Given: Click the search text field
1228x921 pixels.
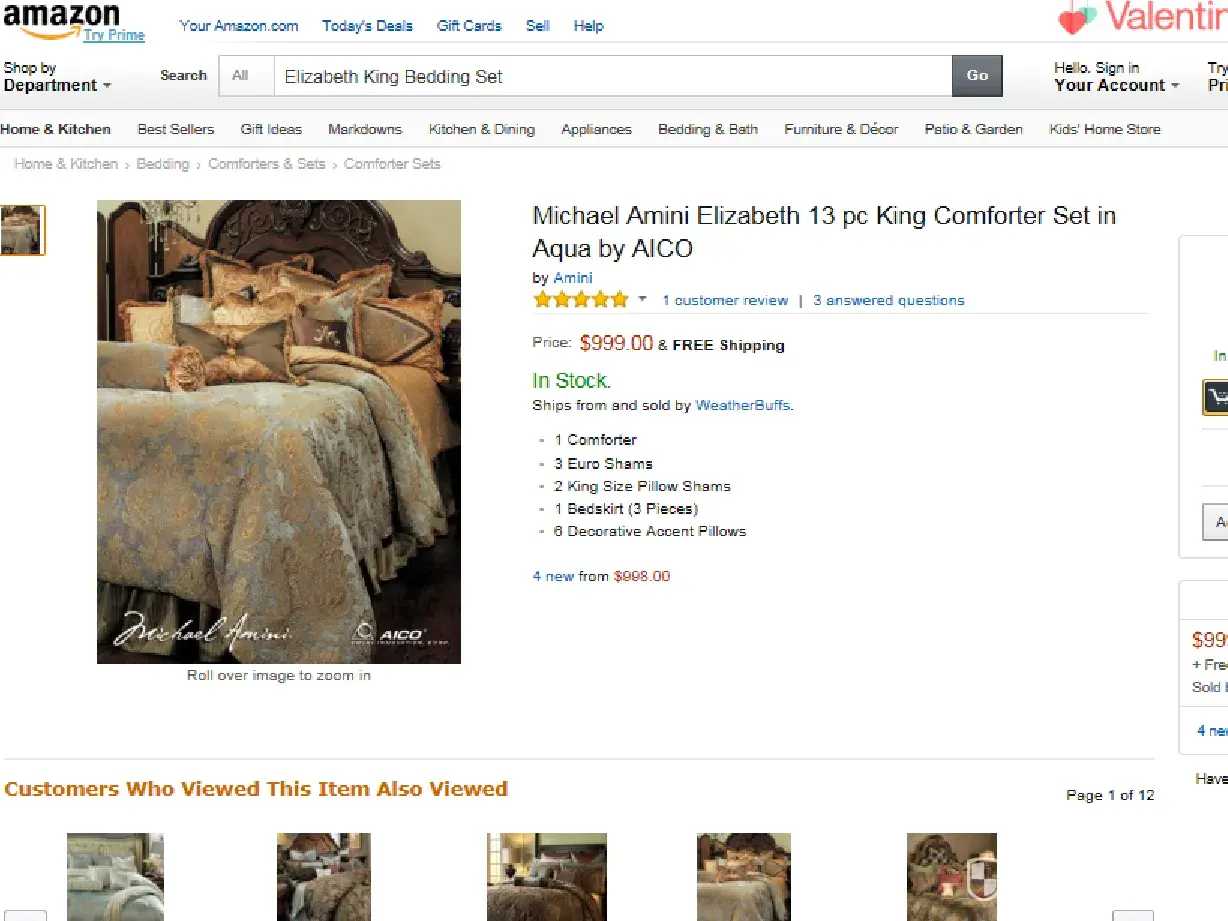Looking at the screenshot, I should (x=612, y=76).
